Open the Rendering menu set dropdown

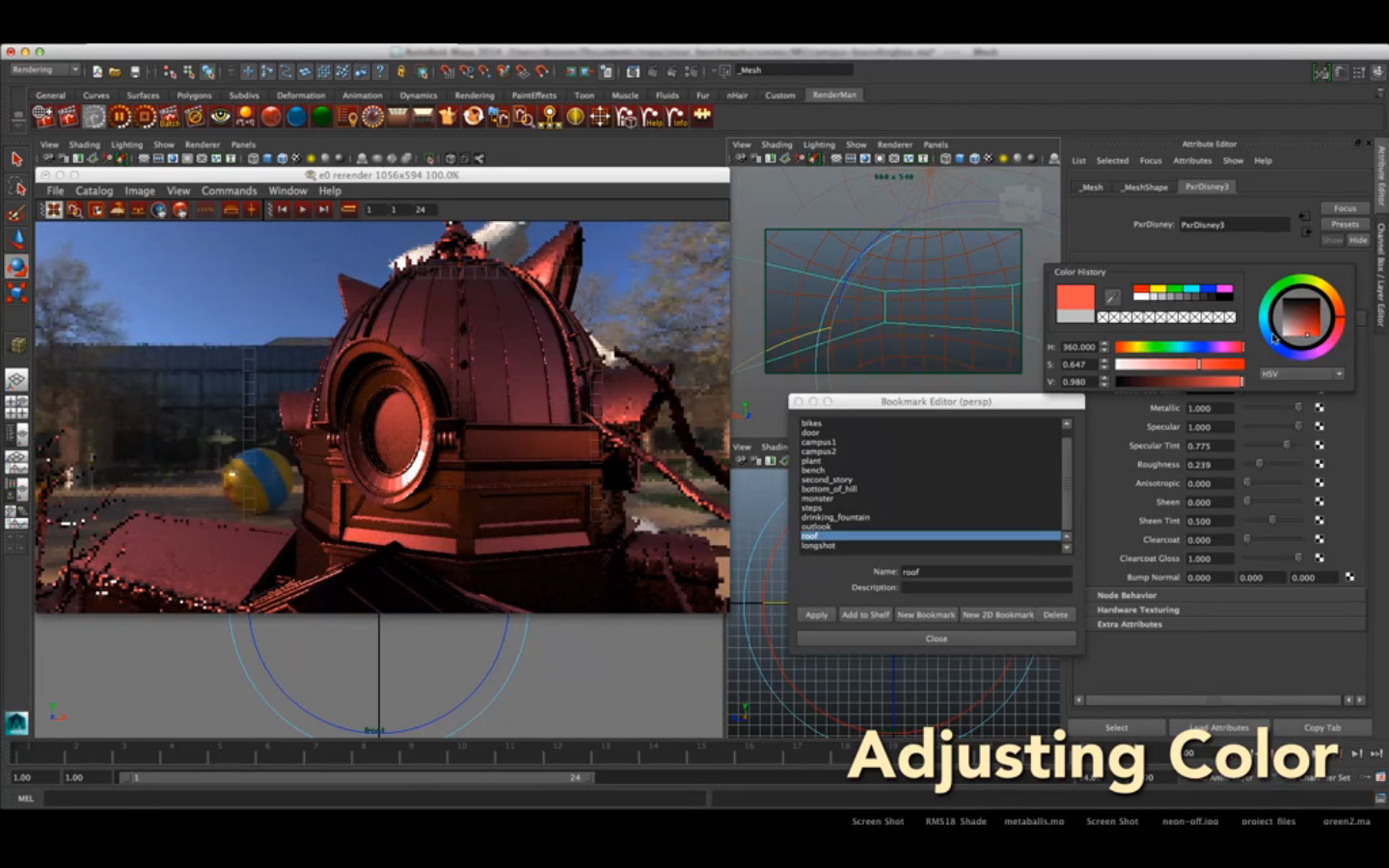pyautogui.click(x=45, y=70)
